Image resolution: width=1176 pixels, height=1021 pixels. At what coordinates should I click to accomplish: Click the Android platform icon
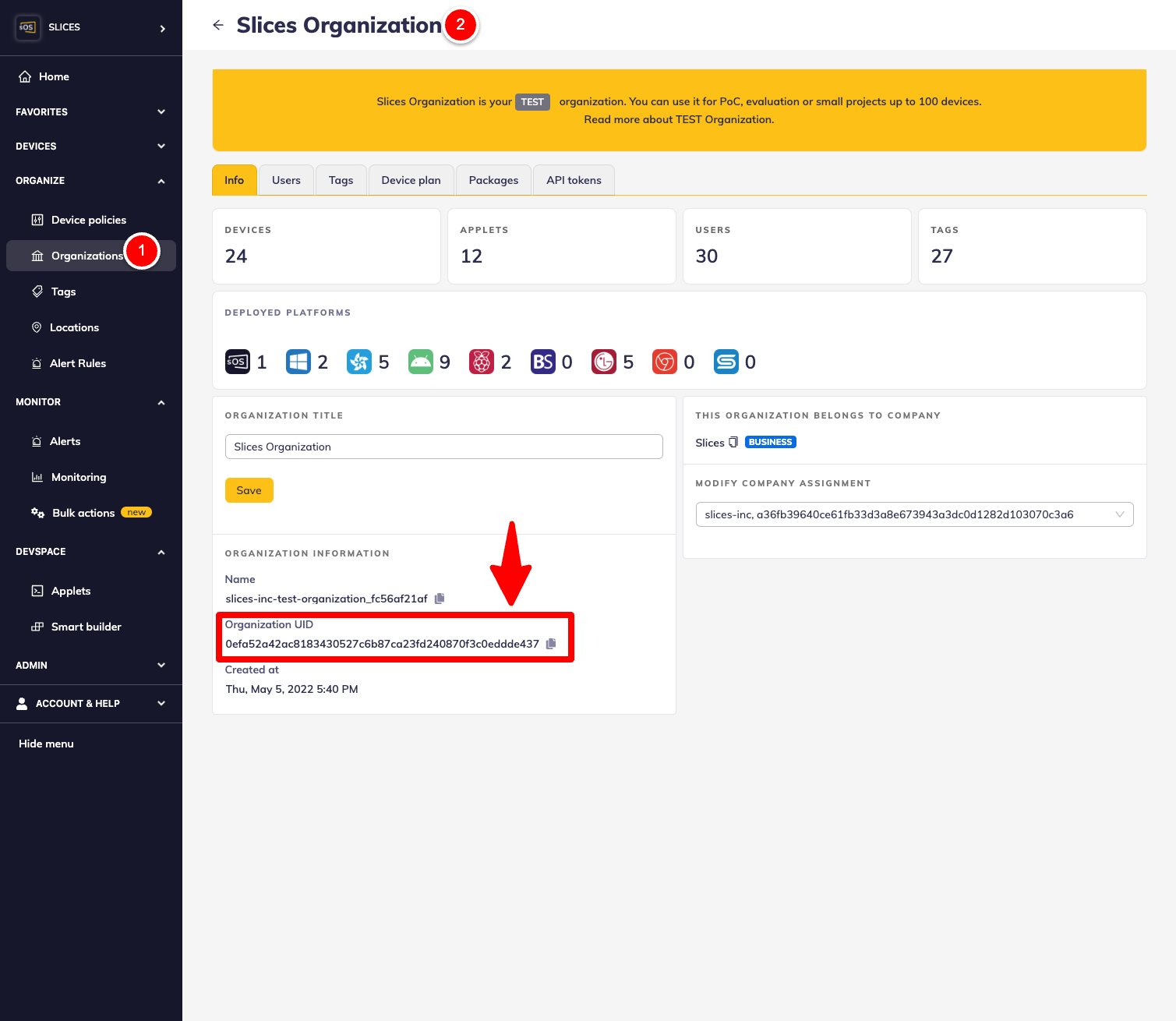point(420,362)
